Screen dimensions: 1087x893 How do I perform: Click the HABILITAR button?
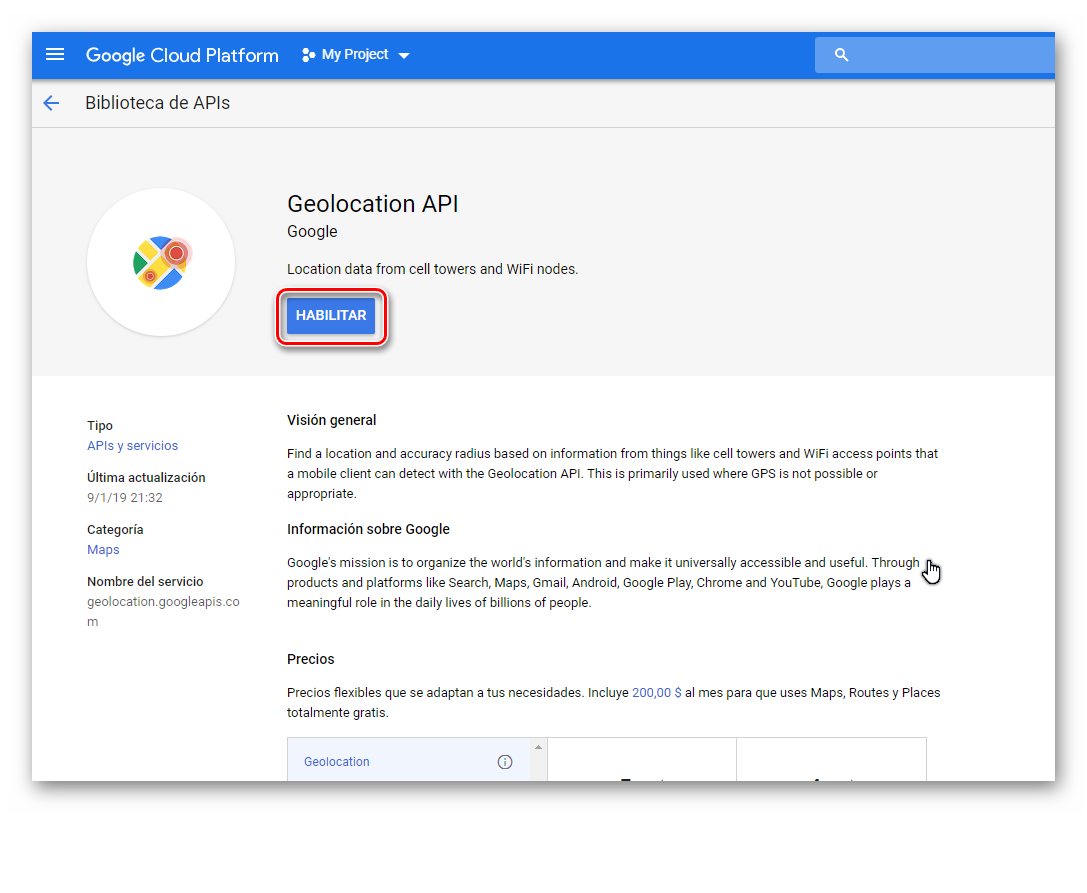331,316
